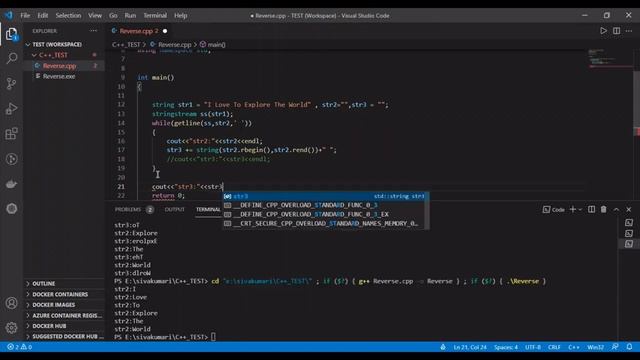Open the Explorer view in activity bar

point(11,34)
